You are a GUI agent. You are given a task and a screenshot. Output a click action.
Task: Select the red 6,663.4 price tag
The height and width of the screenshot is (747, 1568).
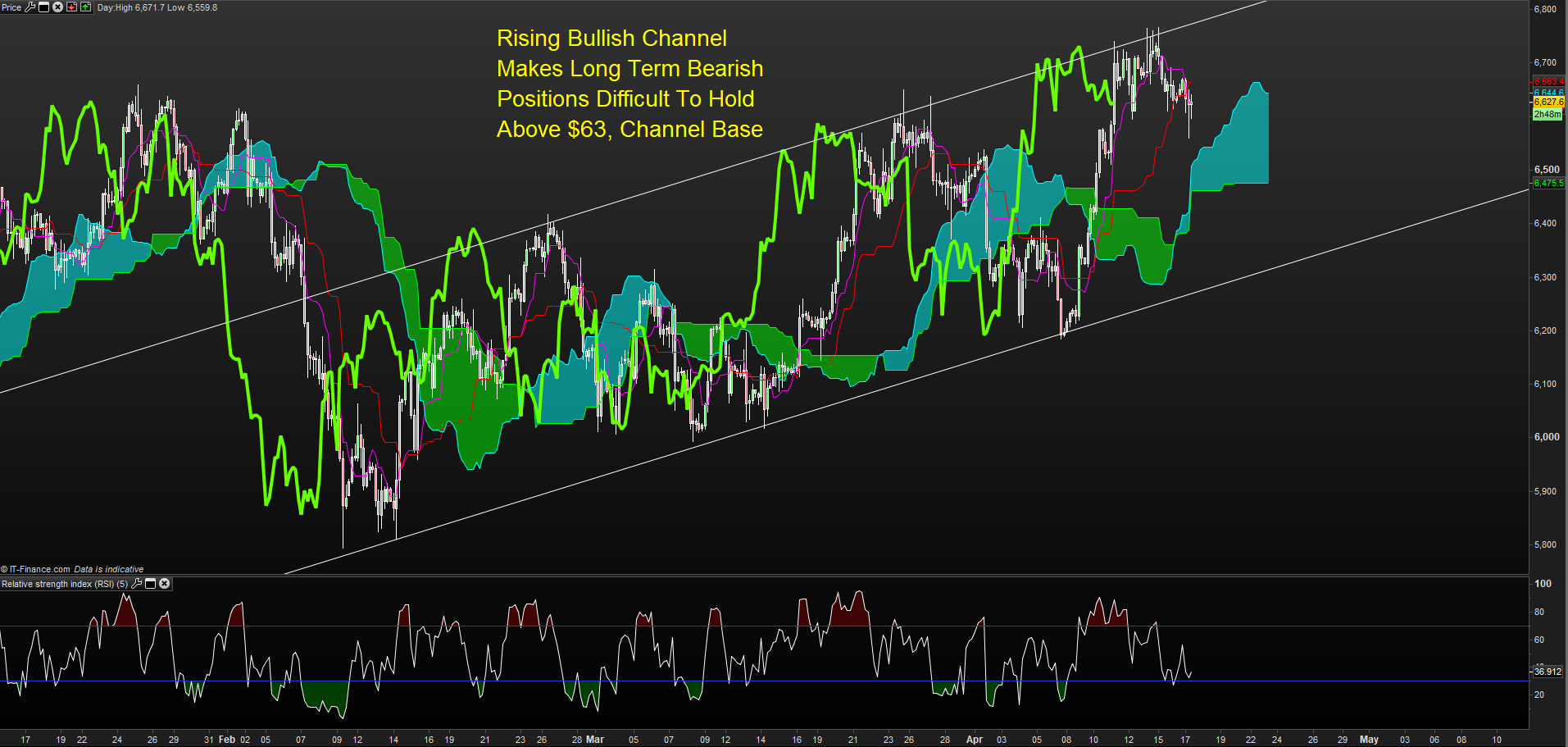tap(1548, 81)
